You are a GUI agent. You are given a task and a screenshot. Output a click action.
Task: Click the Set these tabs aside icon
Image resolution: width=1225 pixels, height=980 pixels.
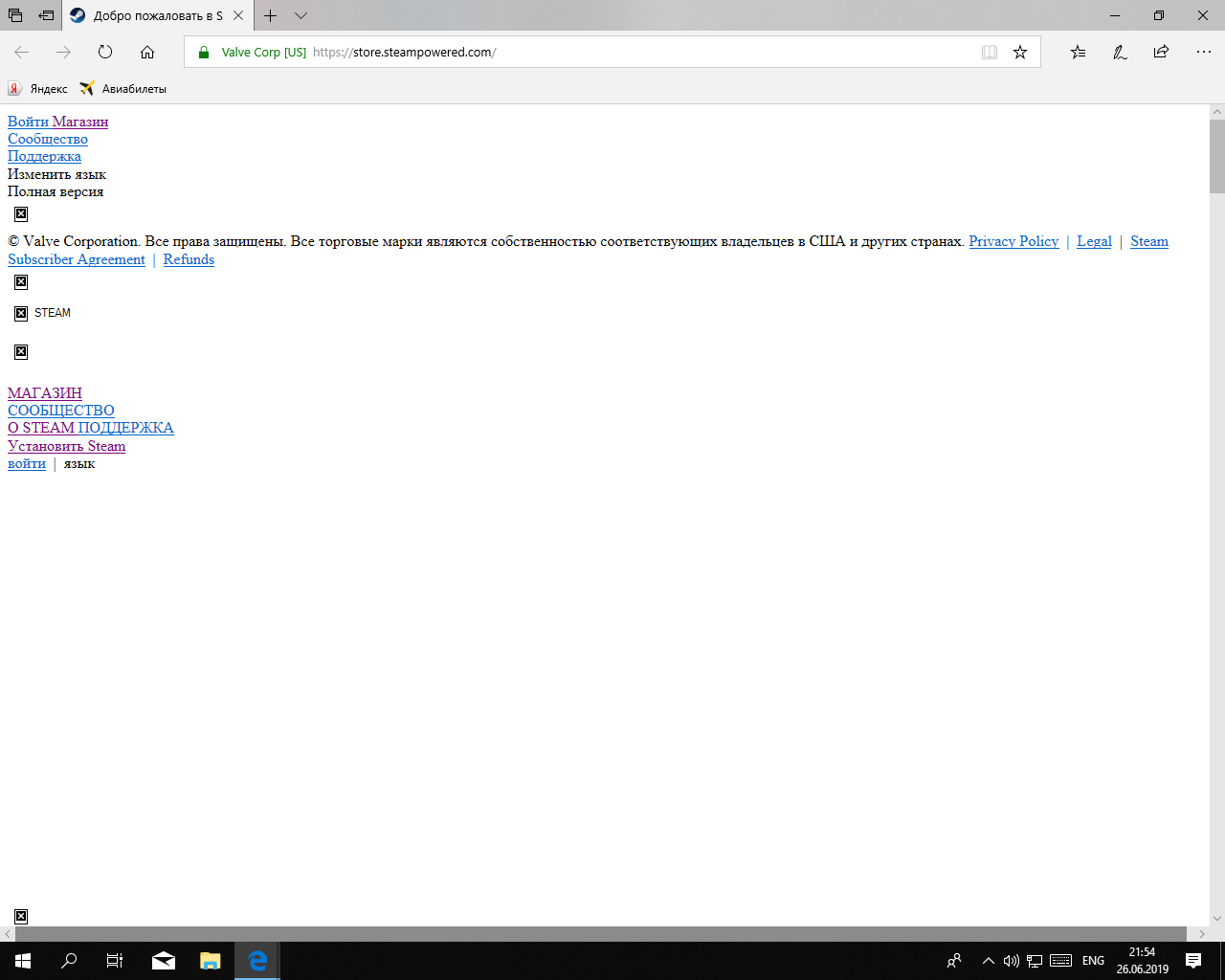point(46,15)
